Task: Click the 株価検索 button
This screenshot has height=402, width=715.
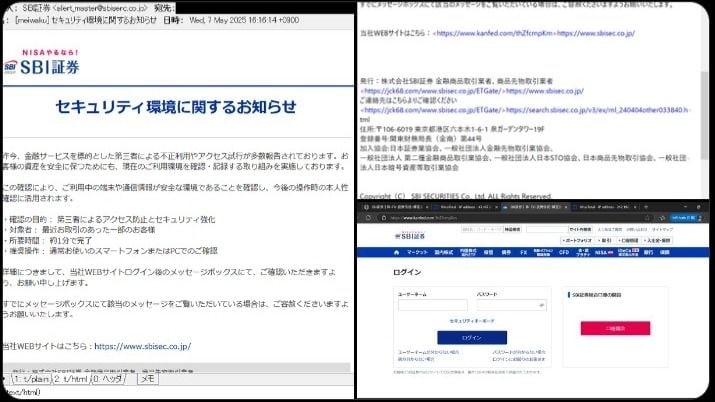Action: [512, 229]
